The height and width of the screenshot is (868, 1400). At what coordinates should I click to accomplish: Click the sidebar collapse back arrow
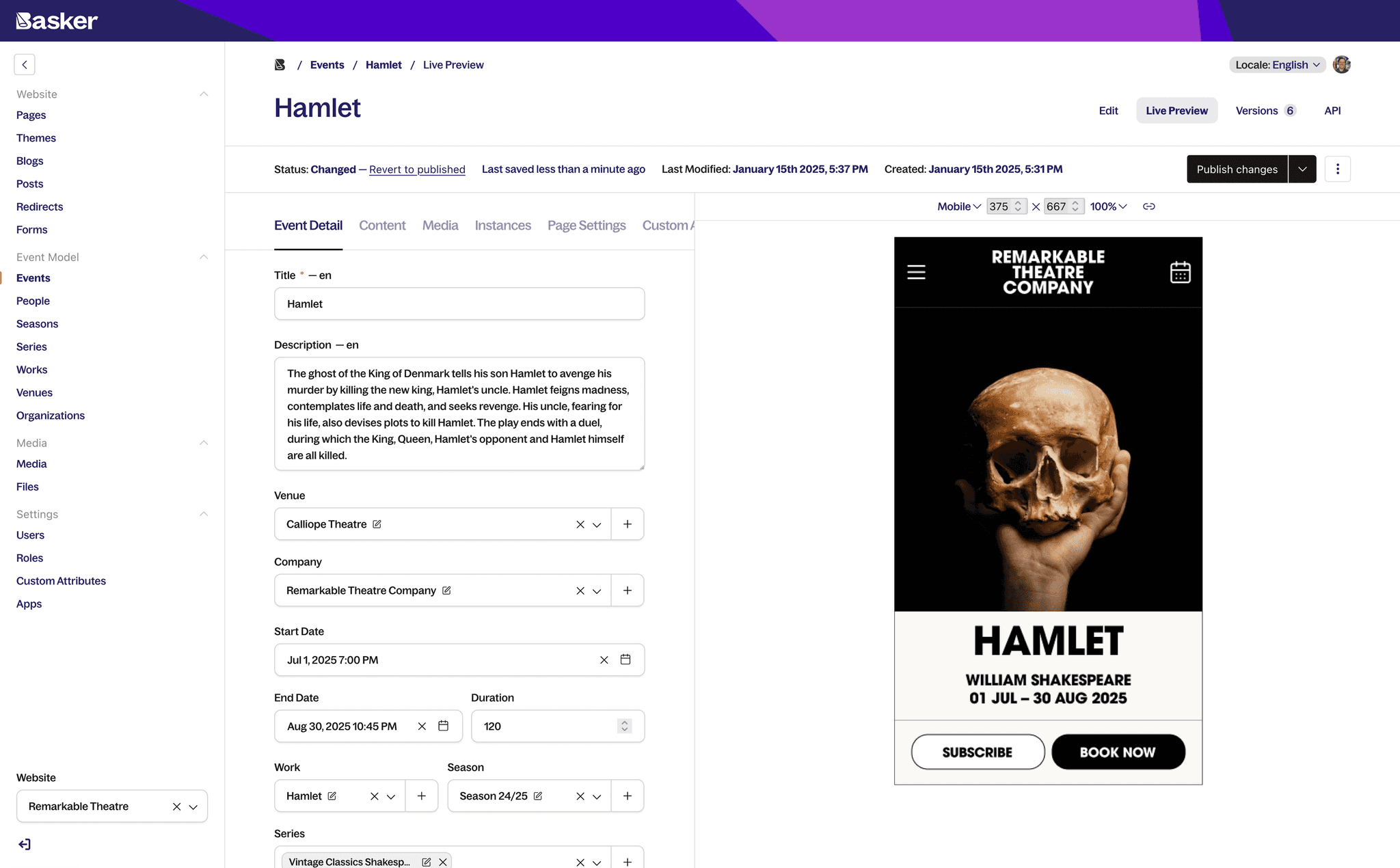tap(25, 64)
